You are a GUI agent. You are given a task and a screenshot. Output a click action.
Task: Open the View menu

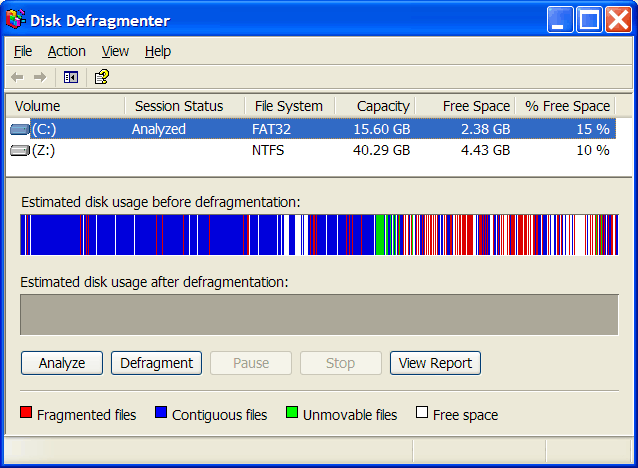coord(115,51)
